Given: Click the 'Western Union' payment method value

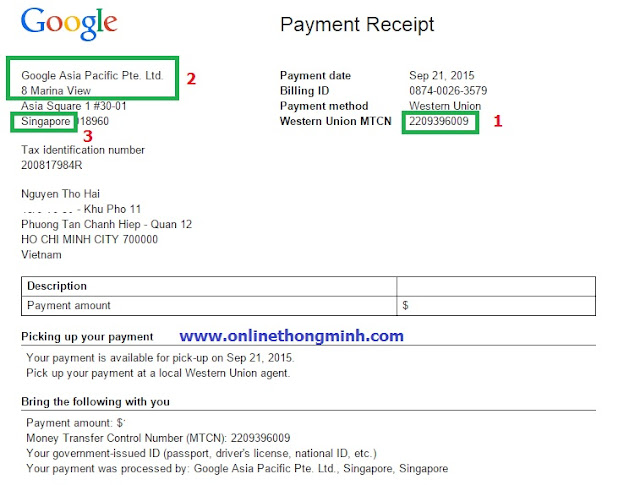Looking at the screenshot, I should coord(445,106).
